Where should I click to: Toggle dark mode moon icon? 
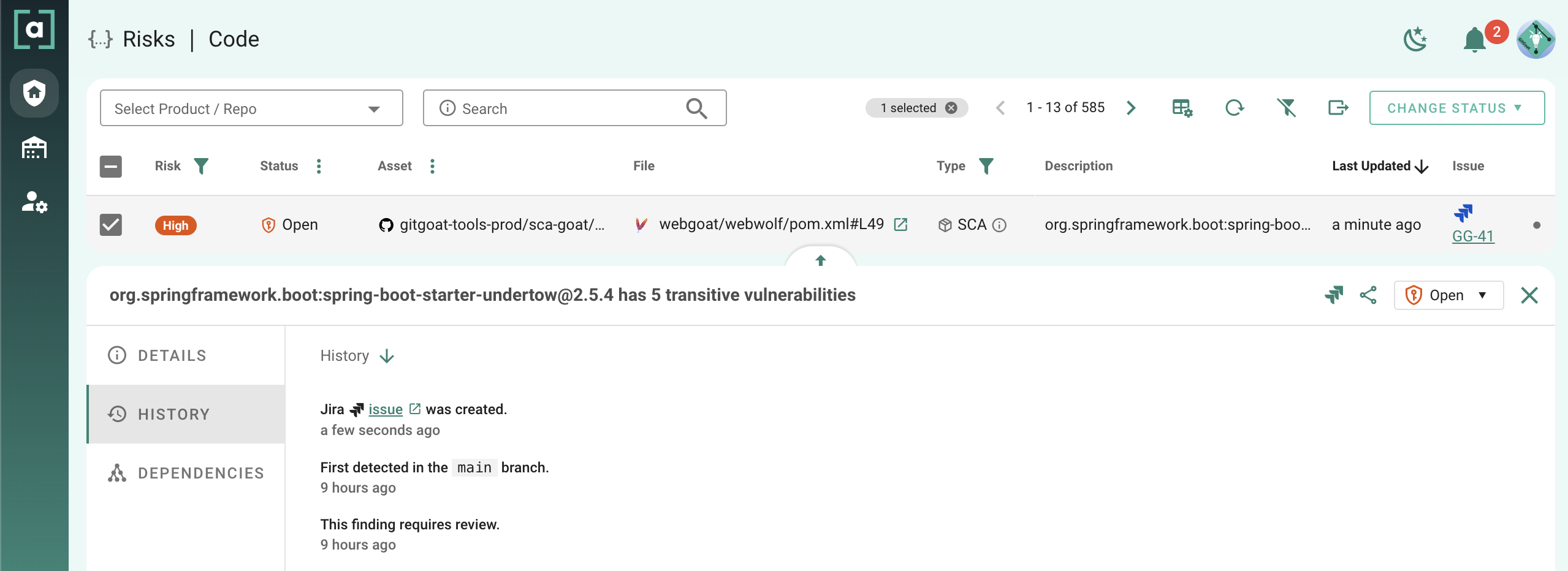1415,40
